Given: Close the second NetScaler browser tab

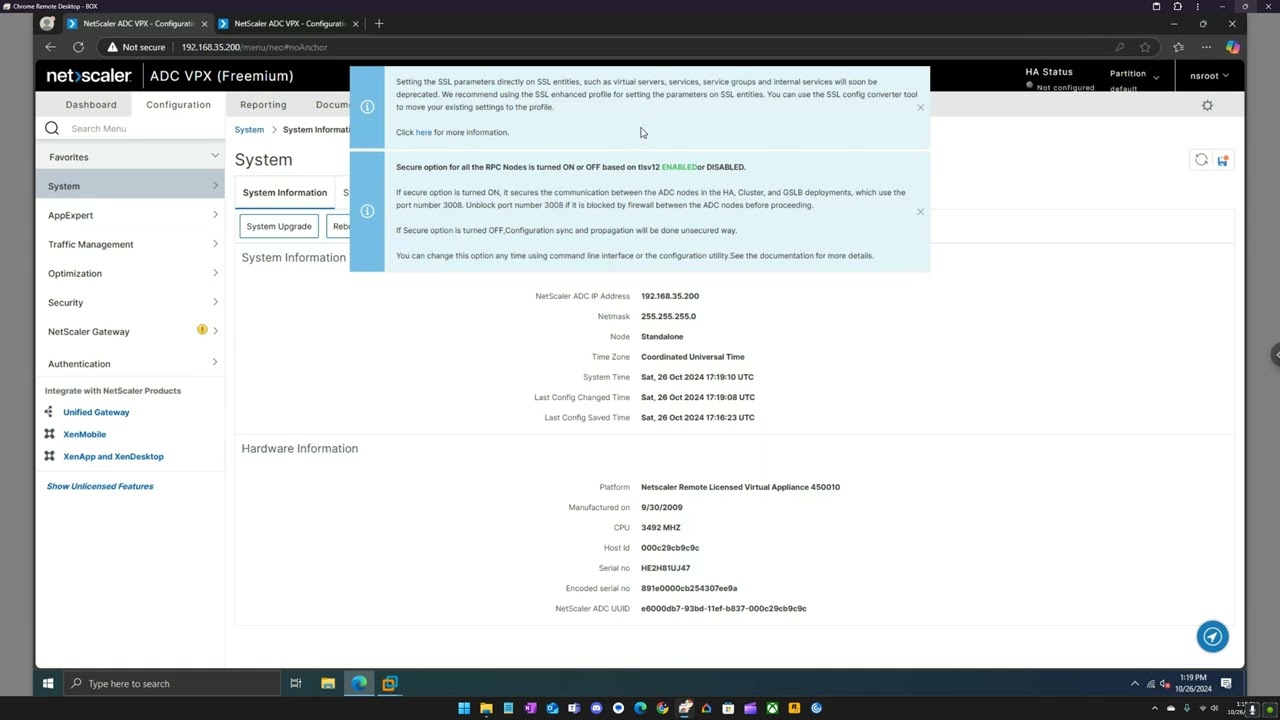Looking at the screenshot, I should pos(355,23).
